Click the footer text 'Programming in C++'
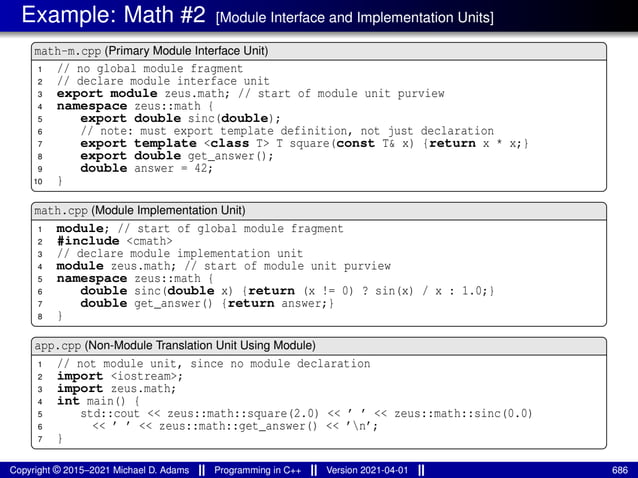This screenshot has width=638, height=478. [258, 471]
